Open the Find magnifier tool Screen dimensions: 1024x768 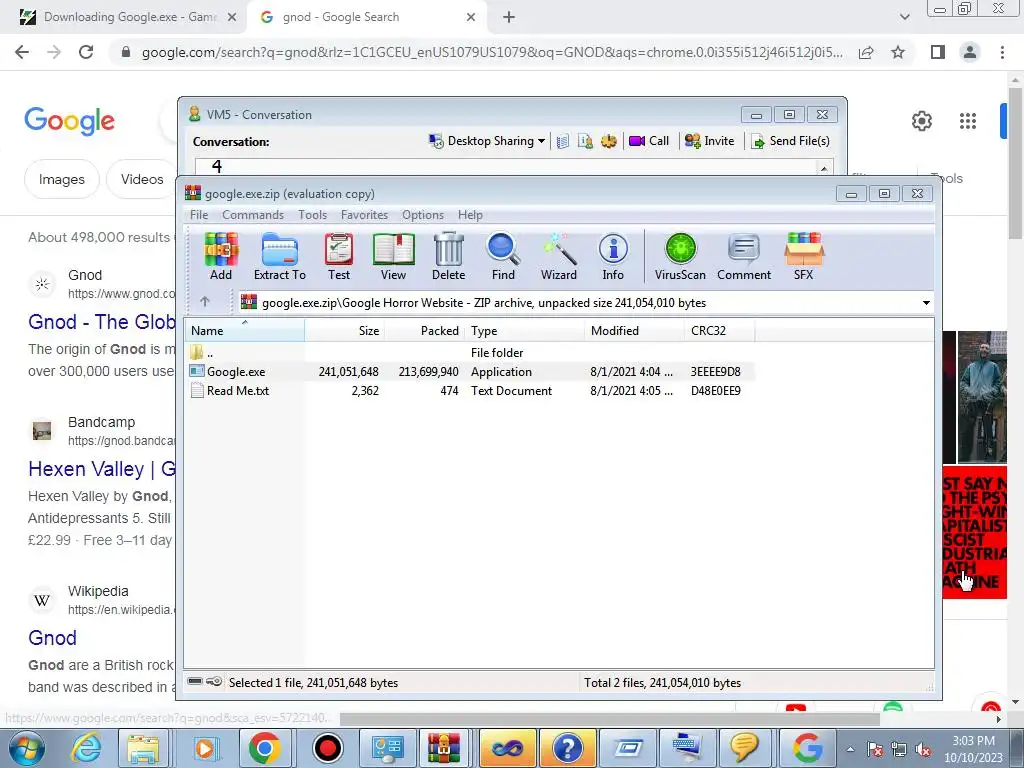pyautogui.click(x=503, y=257)
